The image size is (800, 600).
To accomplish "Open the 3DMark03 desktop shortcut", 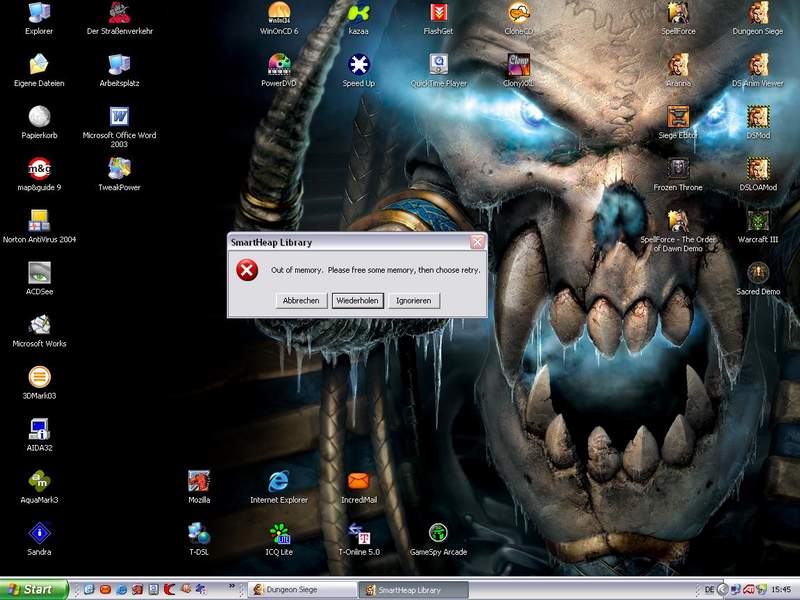I will pyautogui.click(x=40, y=377).
